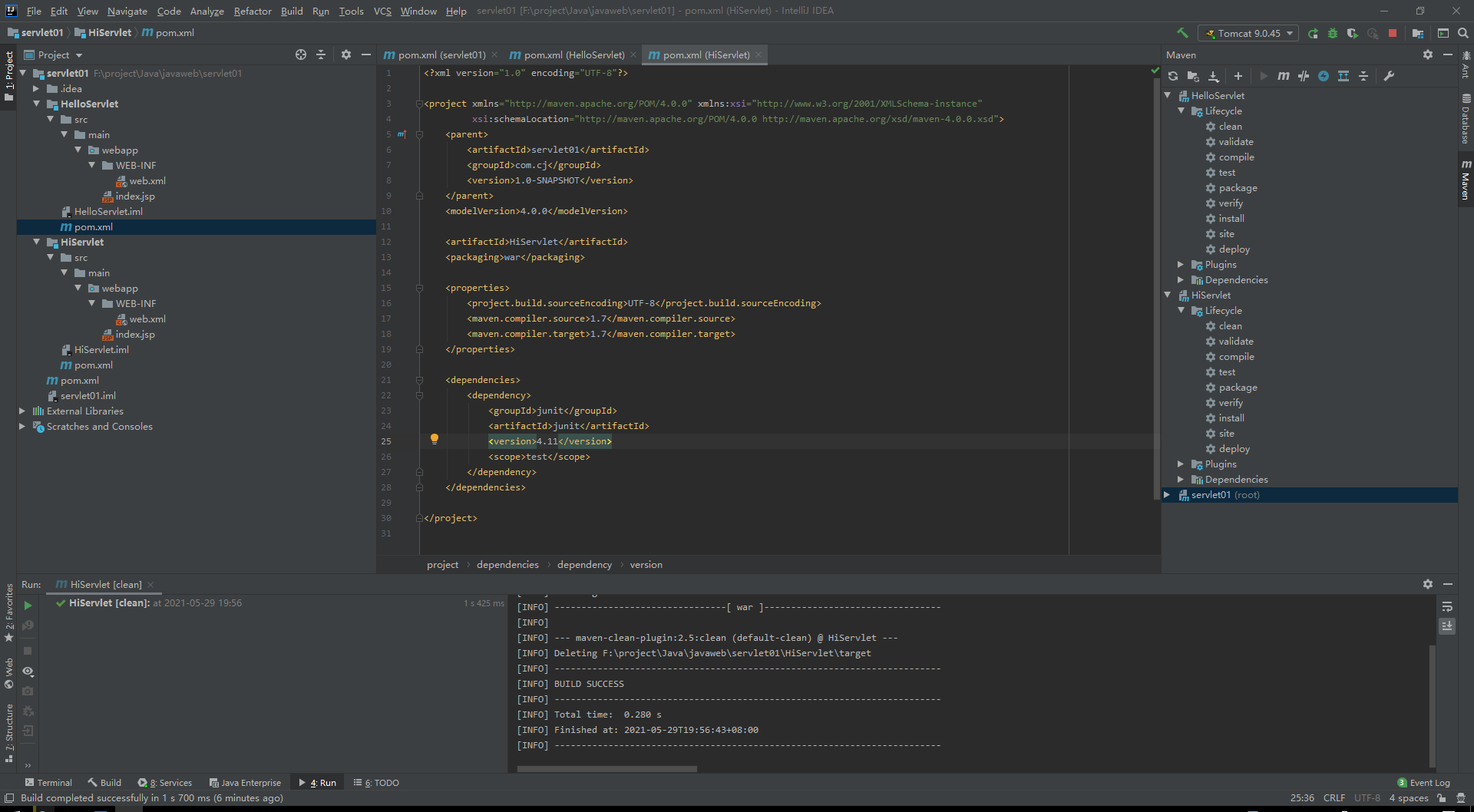Collapse the HiServlet module in the Project tree
This screenshot has width=1474, height=812.
(x=36, y=242)
